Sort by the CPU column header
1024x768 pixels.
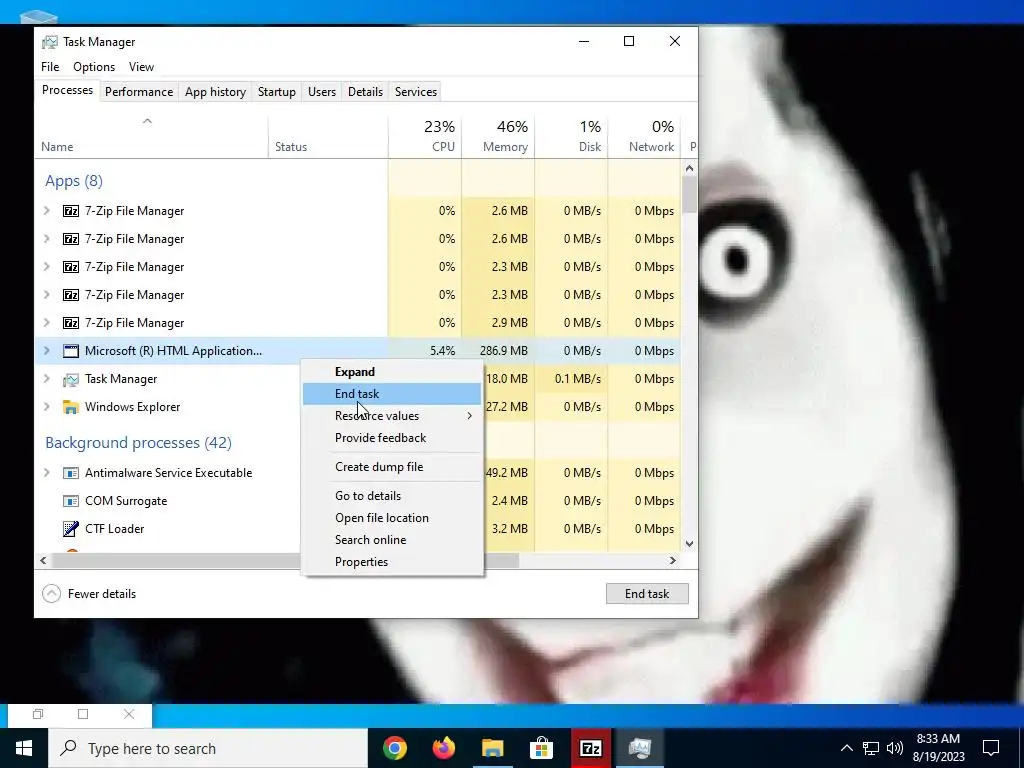[425, 136]
